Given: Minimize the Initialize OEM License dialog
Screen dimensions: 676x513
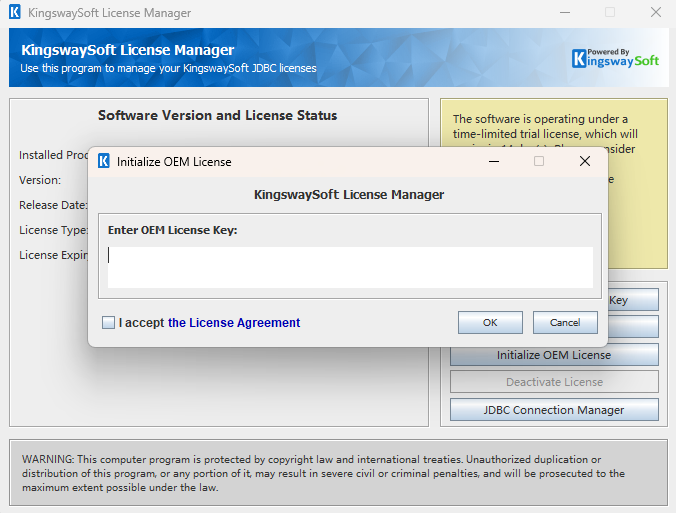Looking at the screenshot, I should point(494,161).
